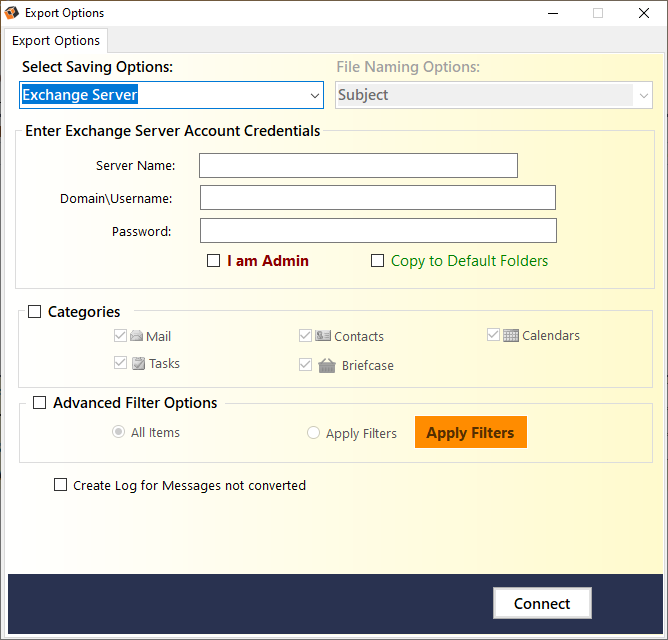Click the 'Select Saving Options:' label

(98, 67)
